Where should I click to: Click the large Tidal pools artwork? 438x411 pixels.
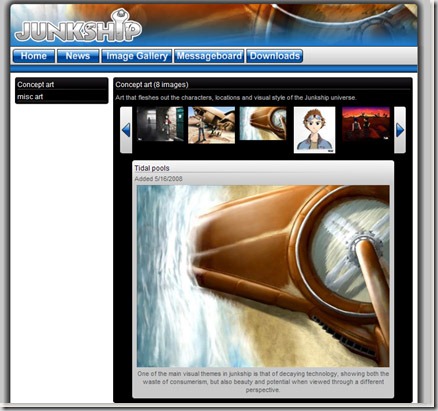pos(263,276)
